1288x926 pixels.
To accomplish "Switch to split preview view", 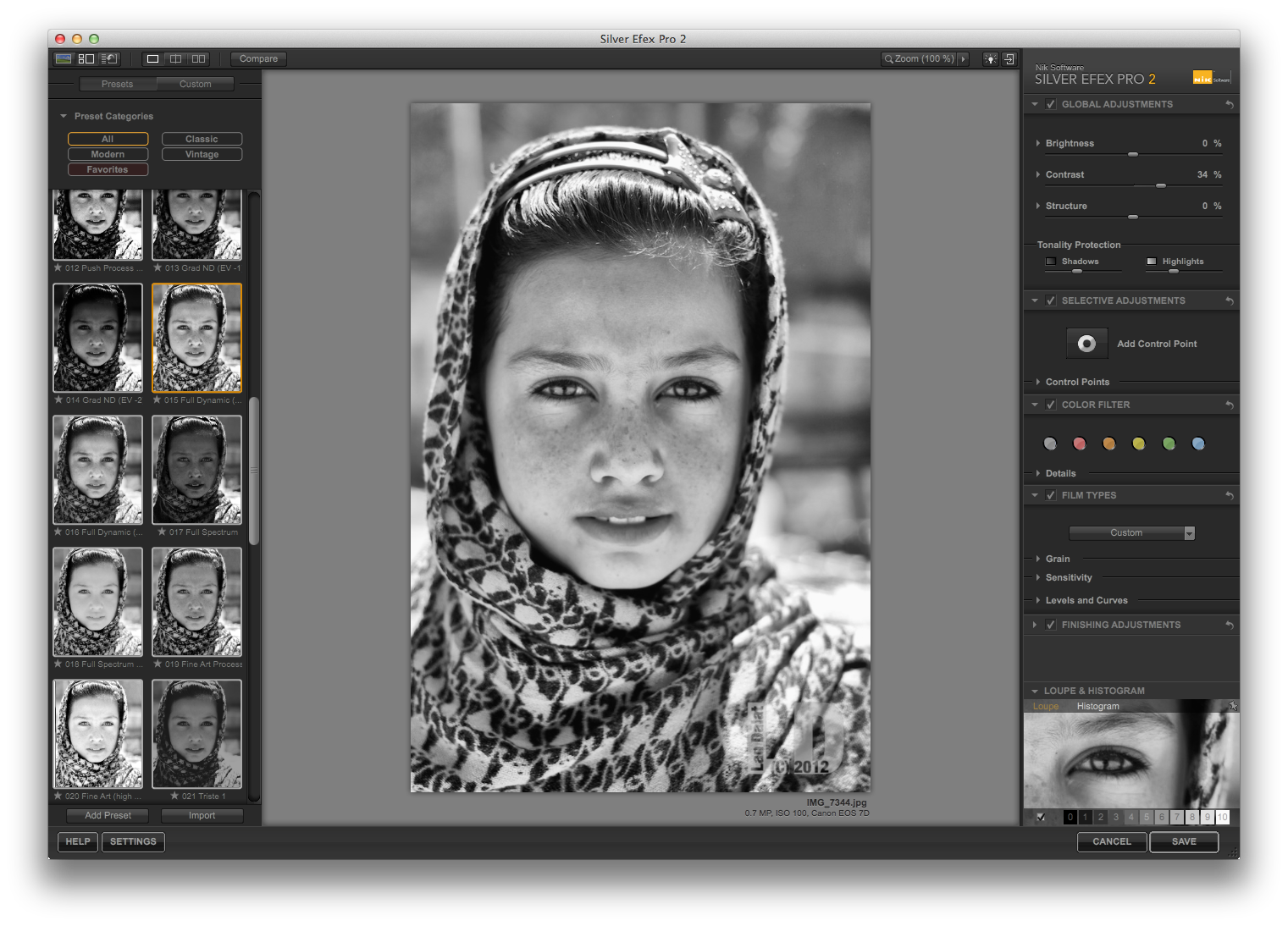I will tap(175, 59).
